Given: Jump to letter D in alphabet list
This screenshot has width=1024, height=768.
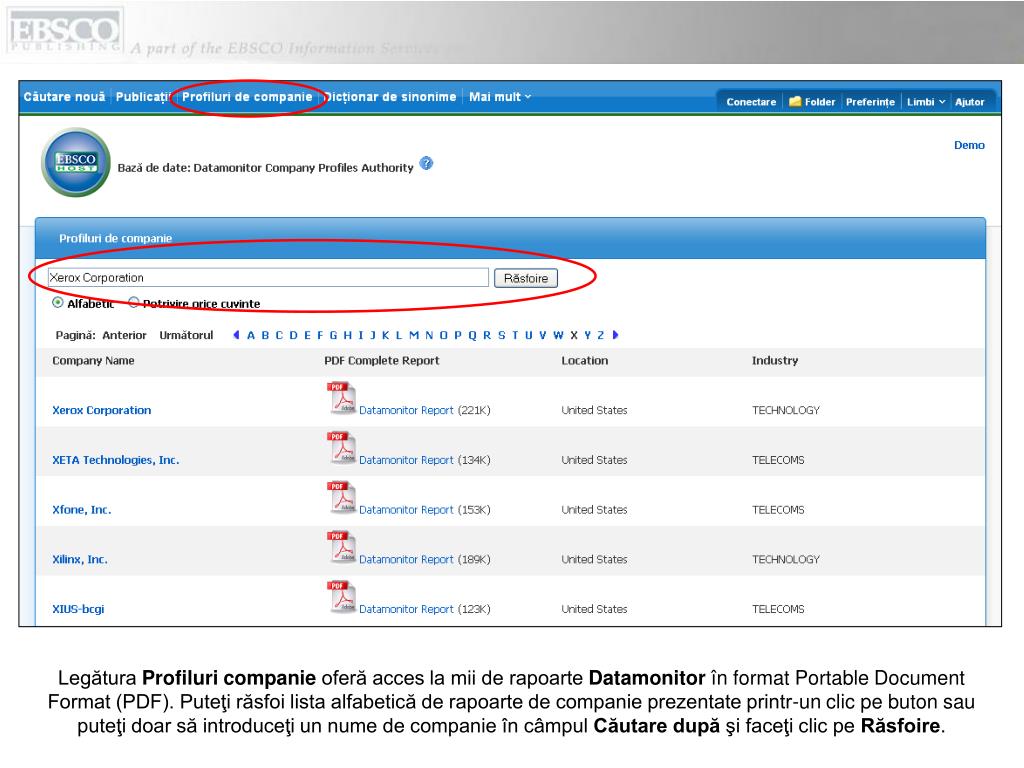Looking at the screenshot, I should (293, 335).
